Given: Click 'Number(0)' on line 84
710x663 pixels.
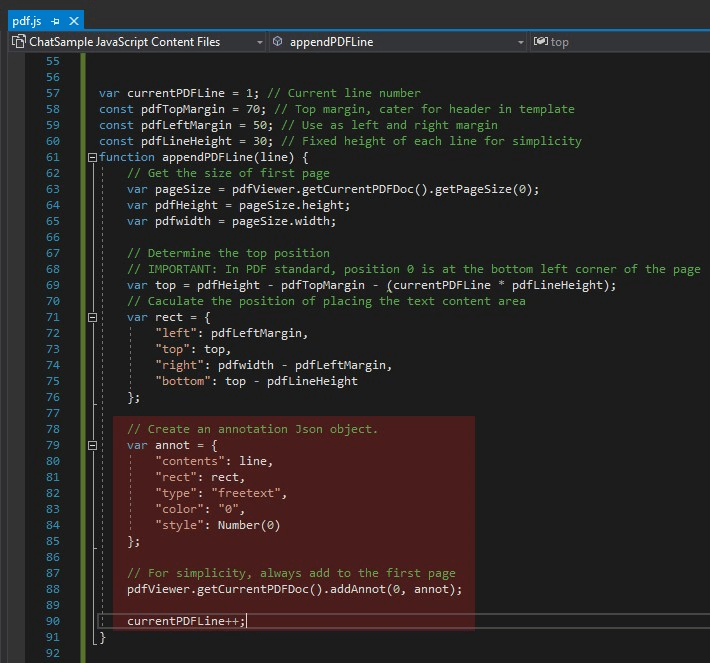Looking at the screenshot, I should 249,525.
